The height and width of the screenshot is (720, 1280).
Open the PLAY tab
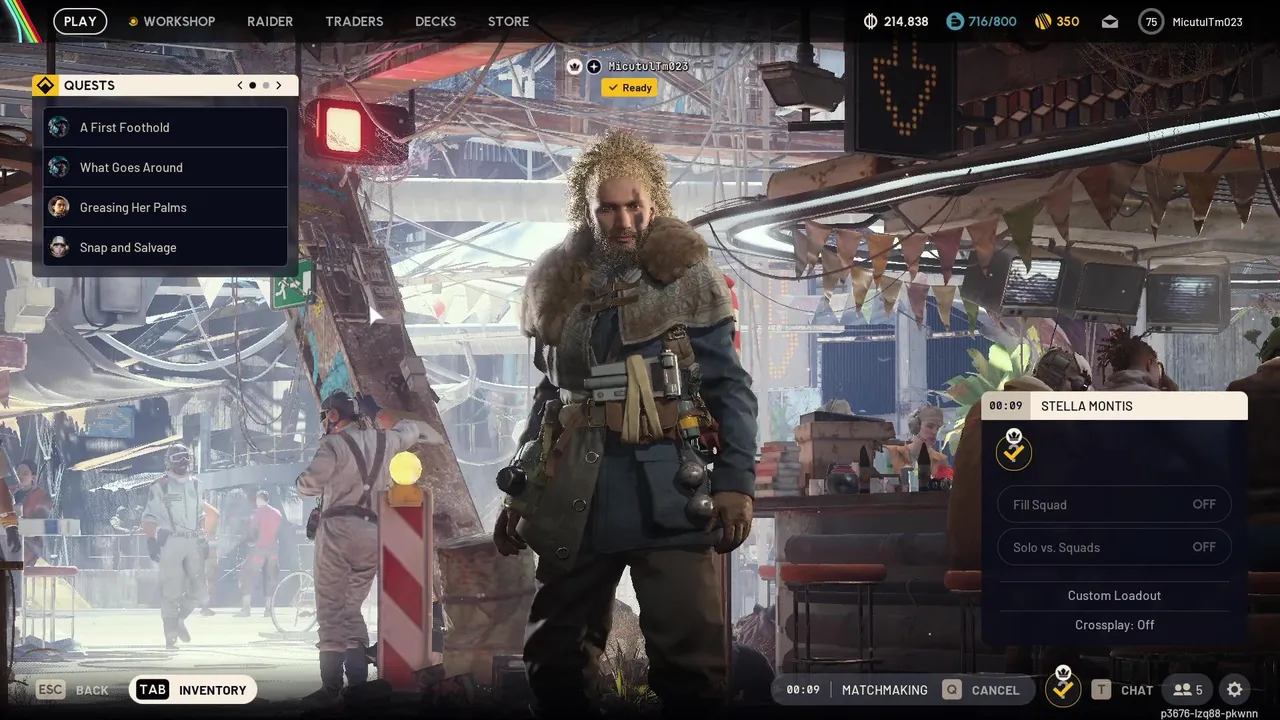tap(80, 21)
